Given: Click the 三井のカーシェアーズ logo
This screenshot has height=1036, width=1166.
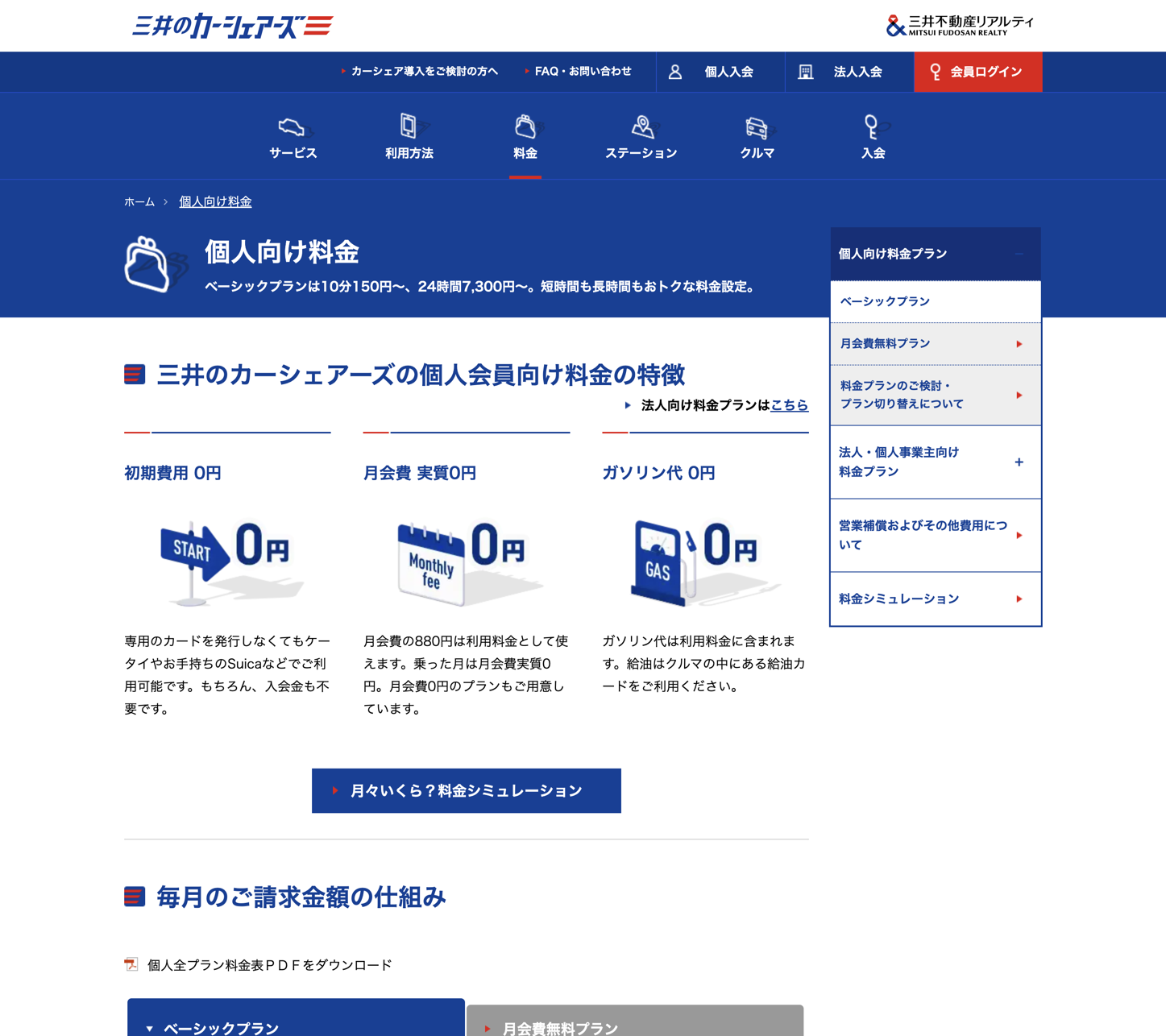Looking at the screenshot, I should click(x=232, y=26).
